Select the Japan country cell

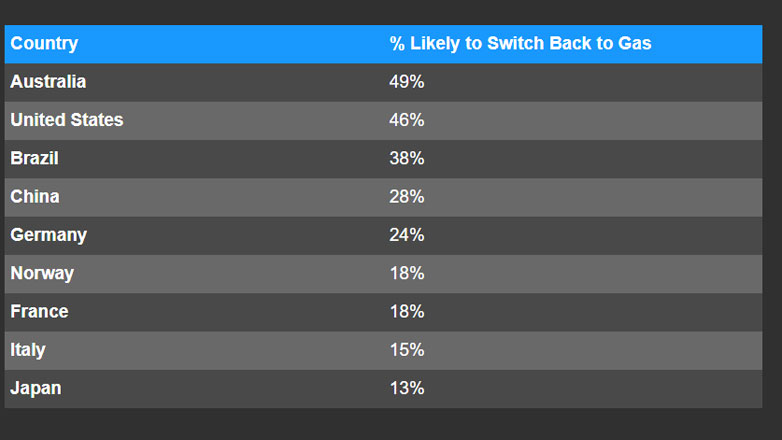pos(35,388)
